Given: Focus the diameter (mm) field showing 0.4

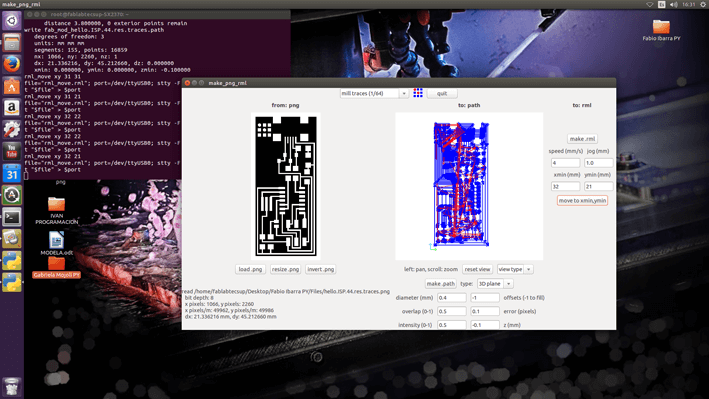Looking at the screenshot, I should click(452, 298).
